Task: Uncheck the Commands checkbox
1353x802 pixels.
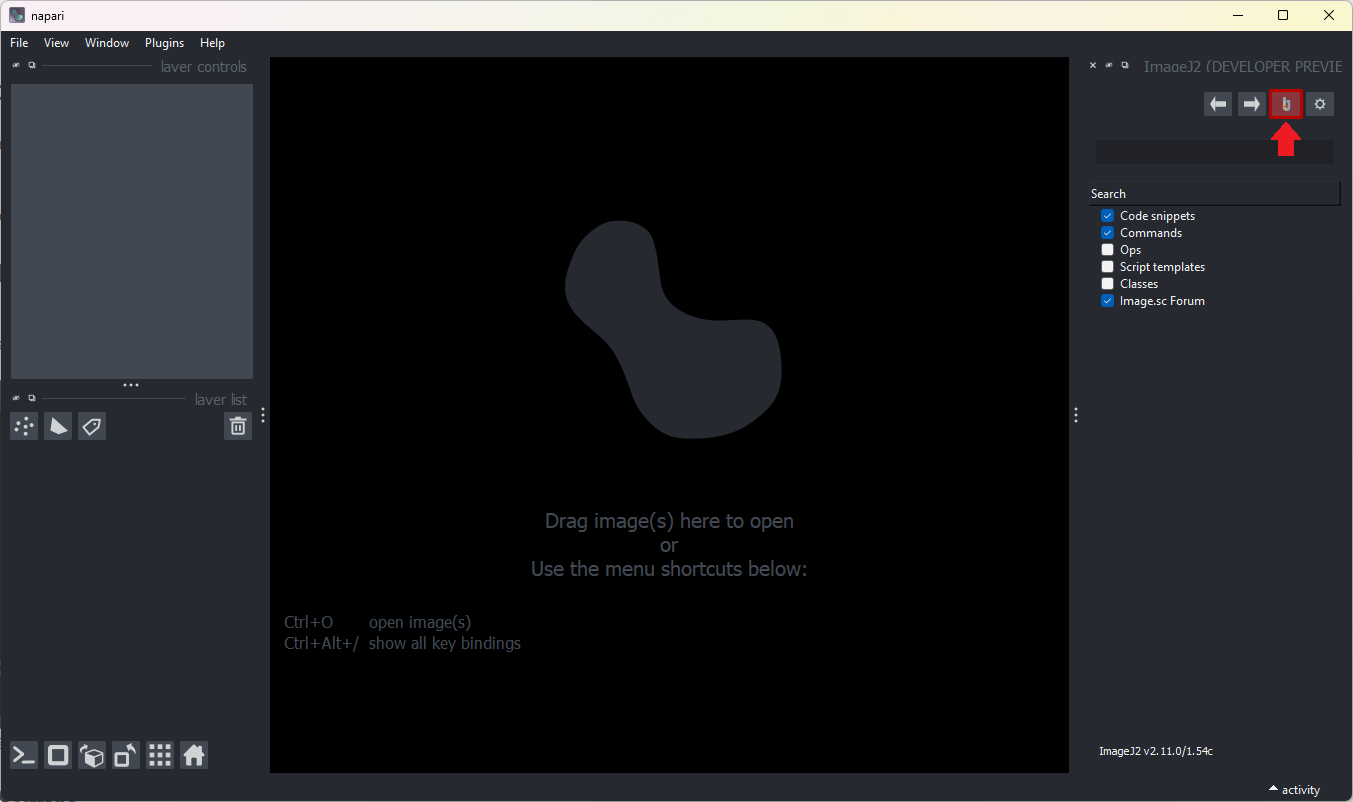Action: click(x=1108, y=233)
